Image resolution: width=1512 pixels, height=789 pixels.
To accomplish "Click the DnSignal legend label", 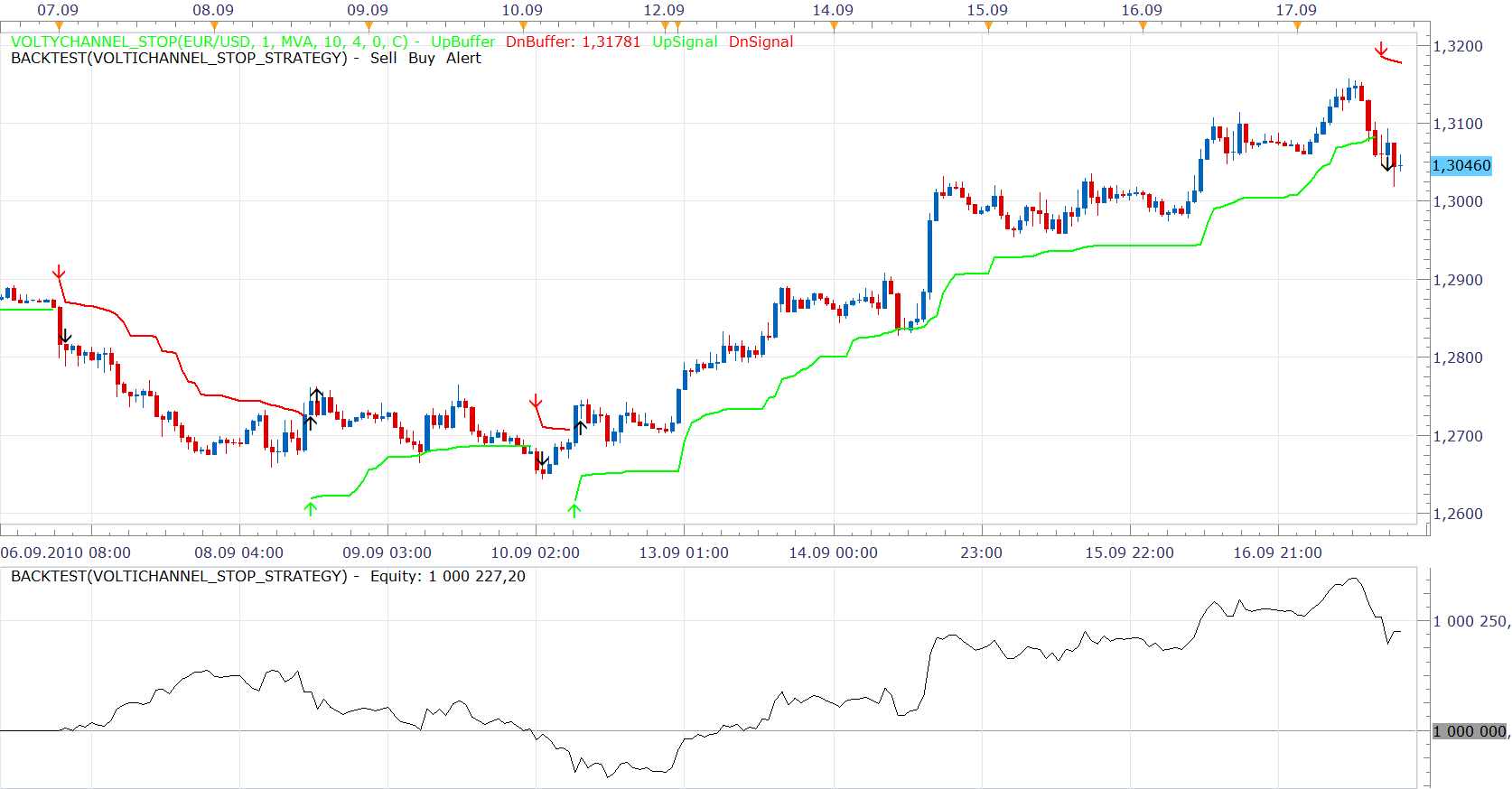I will click(x=761, y=42).
